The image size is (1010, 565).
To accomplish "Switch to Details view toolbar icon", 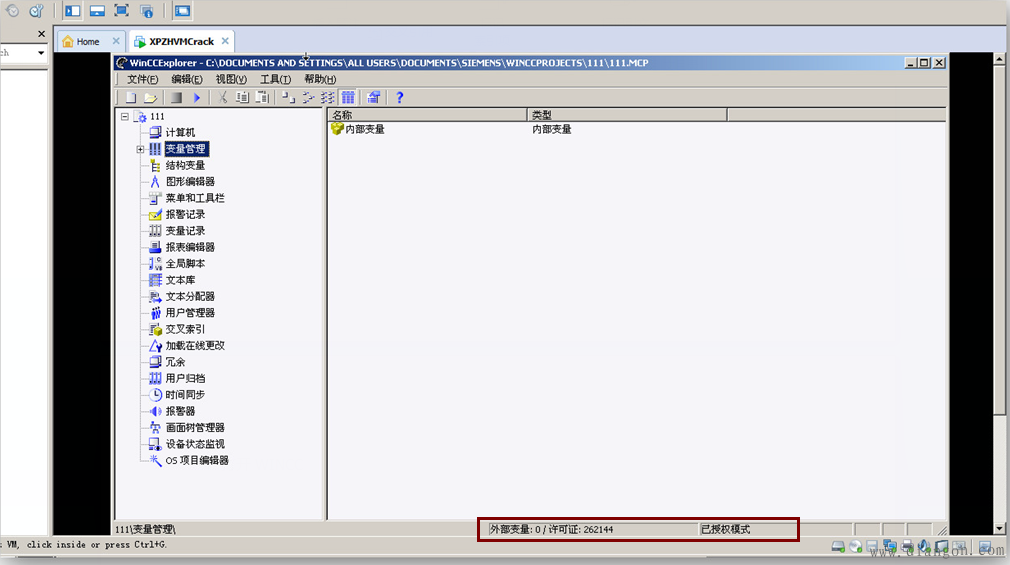I will click(348, 98).
